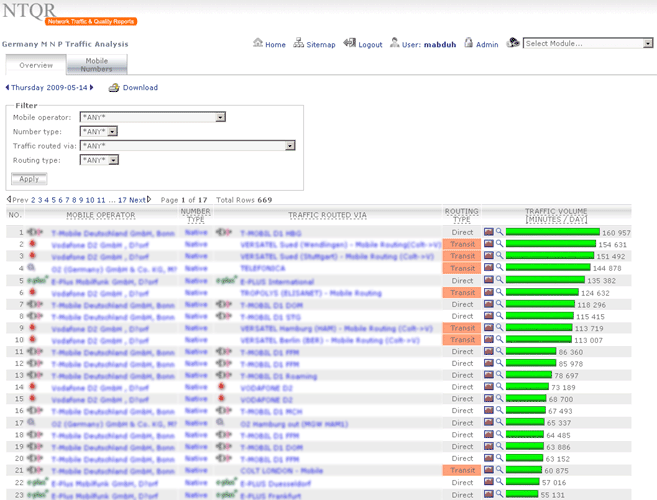Go to previous day using left arrow
657x500 pixels.
(x=7, y=88)
